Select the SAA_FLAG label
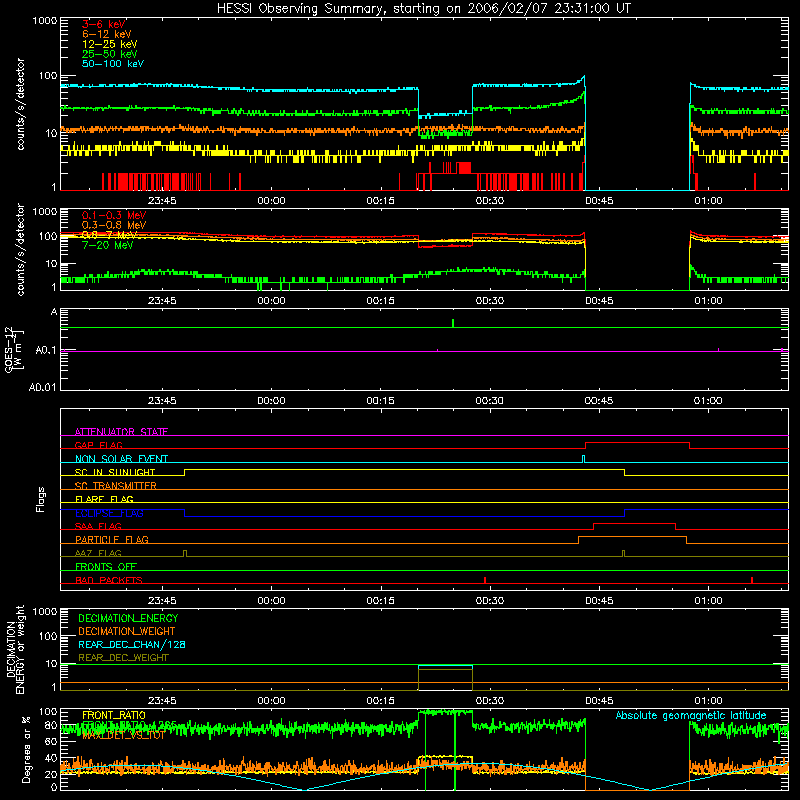Image resolution: width=800 pixels, height=800 pixels. (98, 527)
